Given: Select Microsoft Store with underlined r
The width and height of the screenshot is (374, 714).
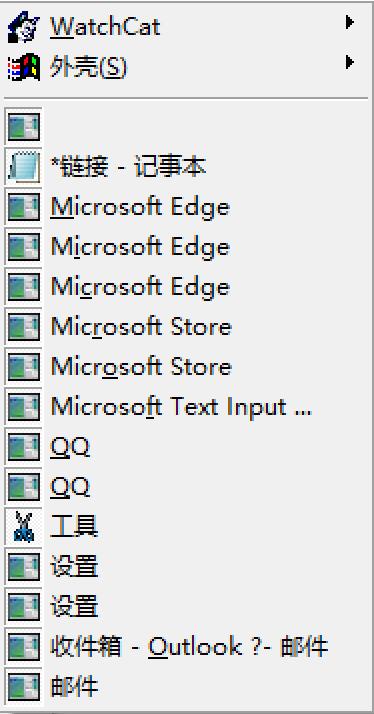Looking at the screenshot, I should (187, 327).
